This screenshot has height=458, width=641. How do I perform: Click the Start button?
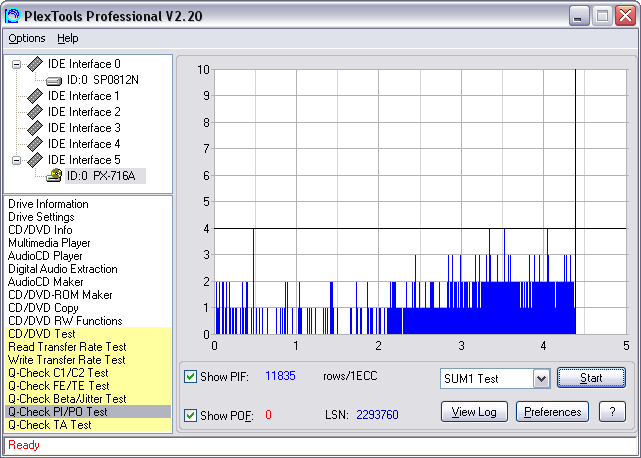tap(591, 377)
